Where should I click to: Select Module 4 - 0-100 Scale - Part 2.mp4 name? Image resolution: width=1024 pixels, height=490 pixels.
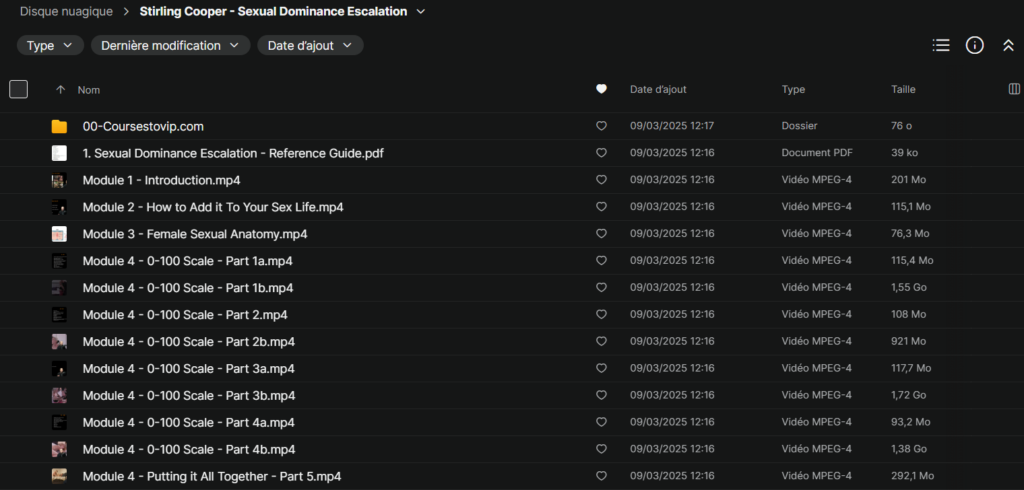coord(185,314)
